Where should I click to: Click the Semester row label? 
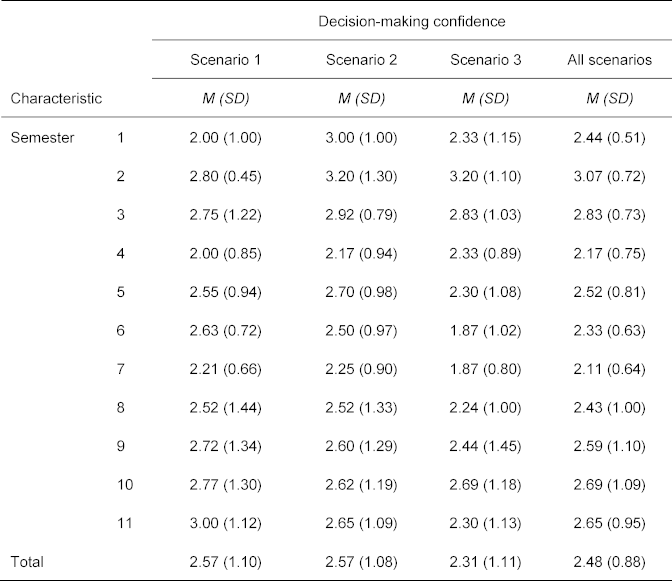tap(42, 138)
